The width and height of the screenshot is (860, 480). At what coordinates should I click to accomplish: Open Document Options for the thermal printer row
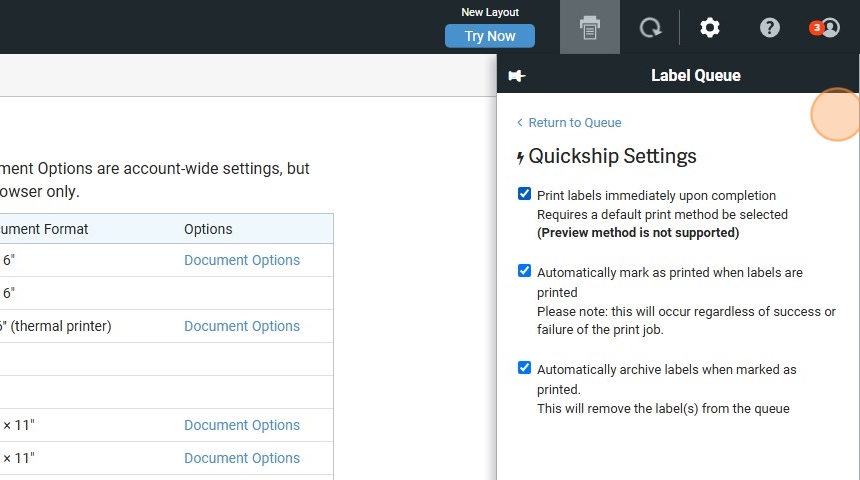click(242, 326)
